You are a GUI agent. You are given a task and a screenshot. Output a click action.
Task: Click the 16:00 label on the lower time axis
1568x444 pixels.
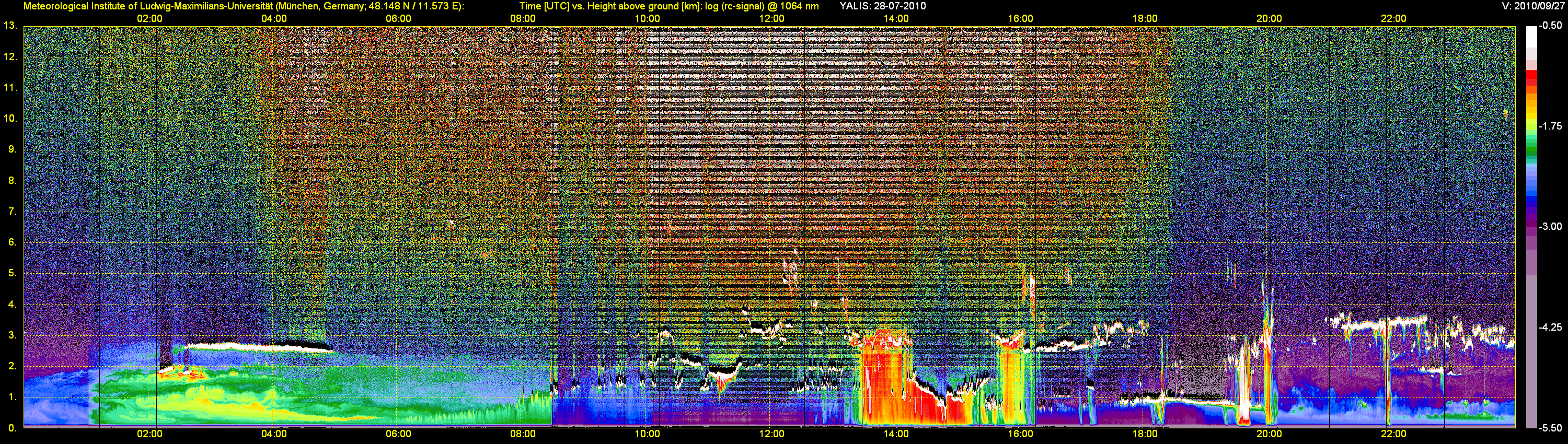tap(1020, 434)
